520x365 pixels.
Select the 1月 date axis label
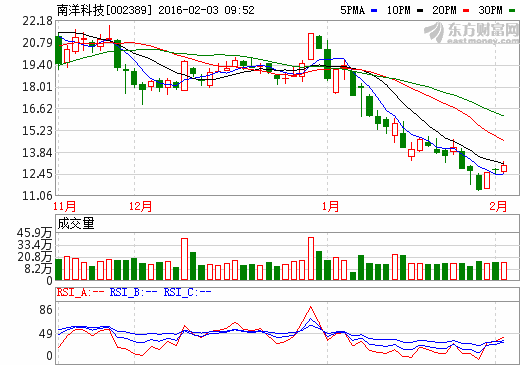click(330, 206)
